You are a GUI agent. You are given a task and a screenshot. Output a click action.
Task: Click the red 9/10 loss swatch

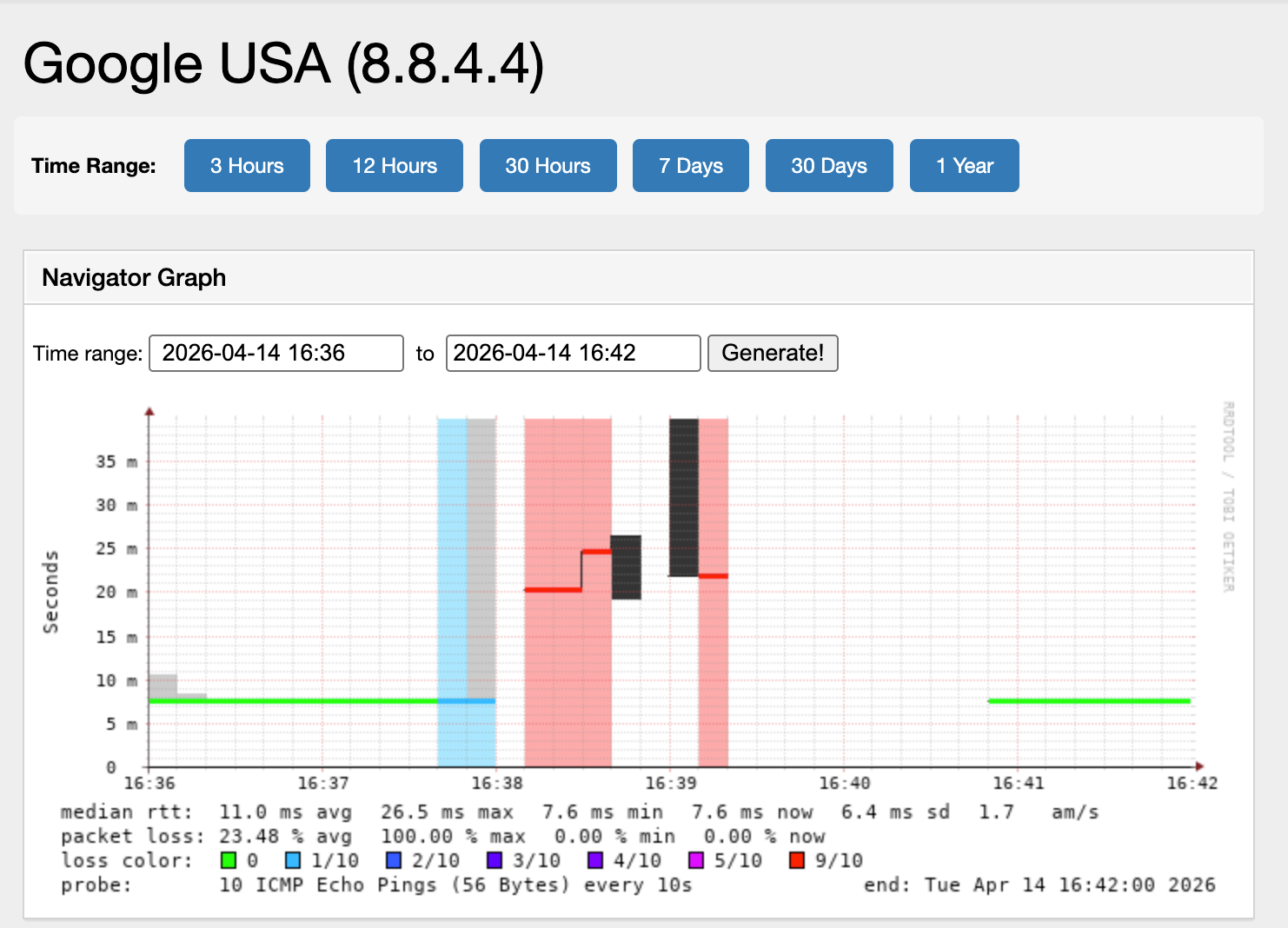796,860
